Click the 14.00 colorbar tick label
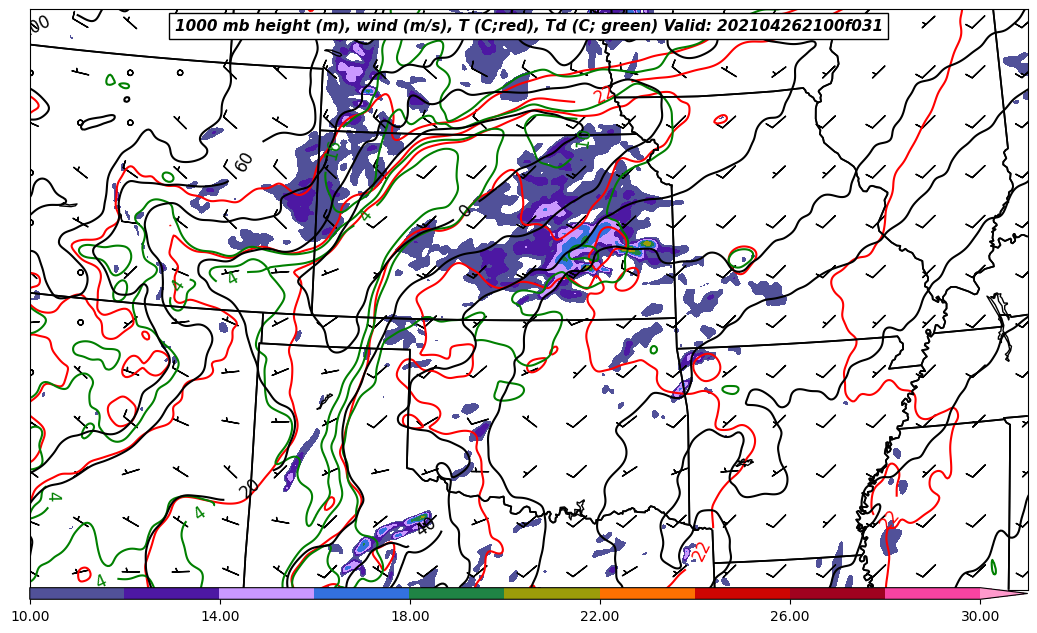This screenshot has width=1037, height=633. pos(220,616)
